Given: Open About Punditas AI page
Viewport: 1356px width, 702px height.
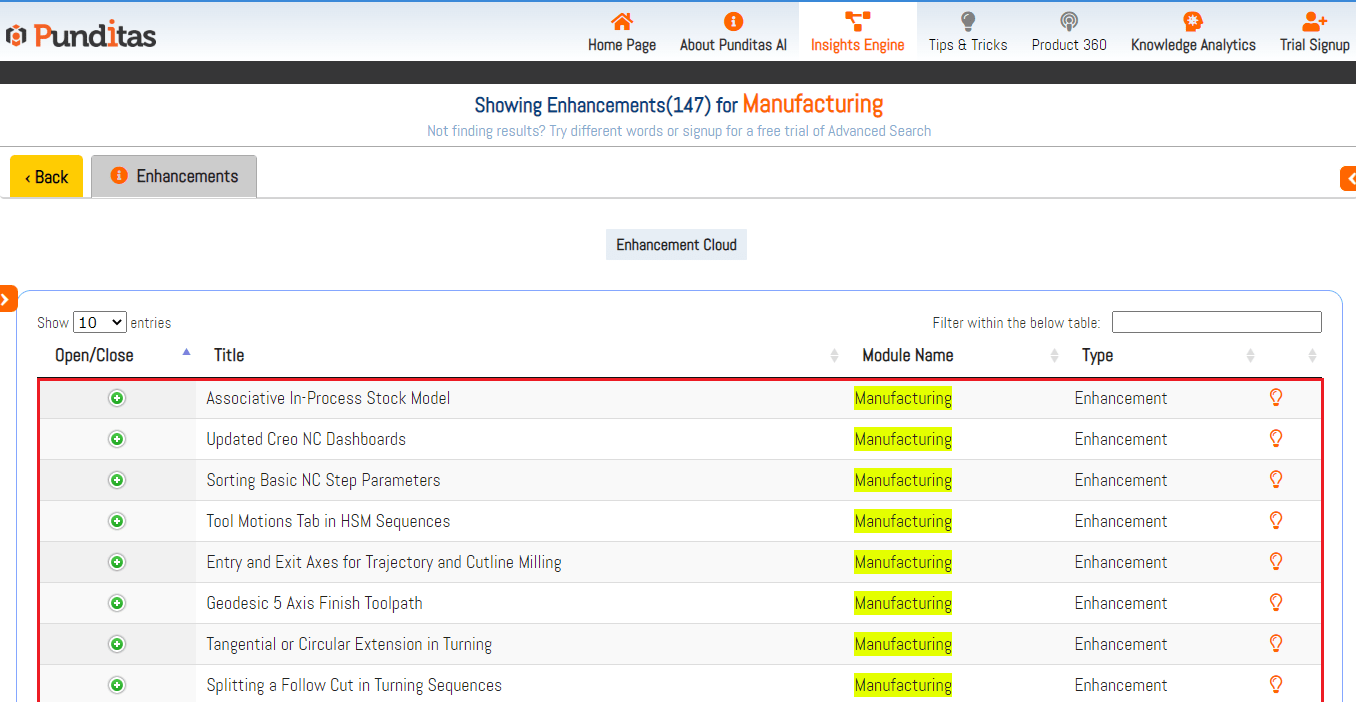Looking at the screenshot, I should 733,33.
